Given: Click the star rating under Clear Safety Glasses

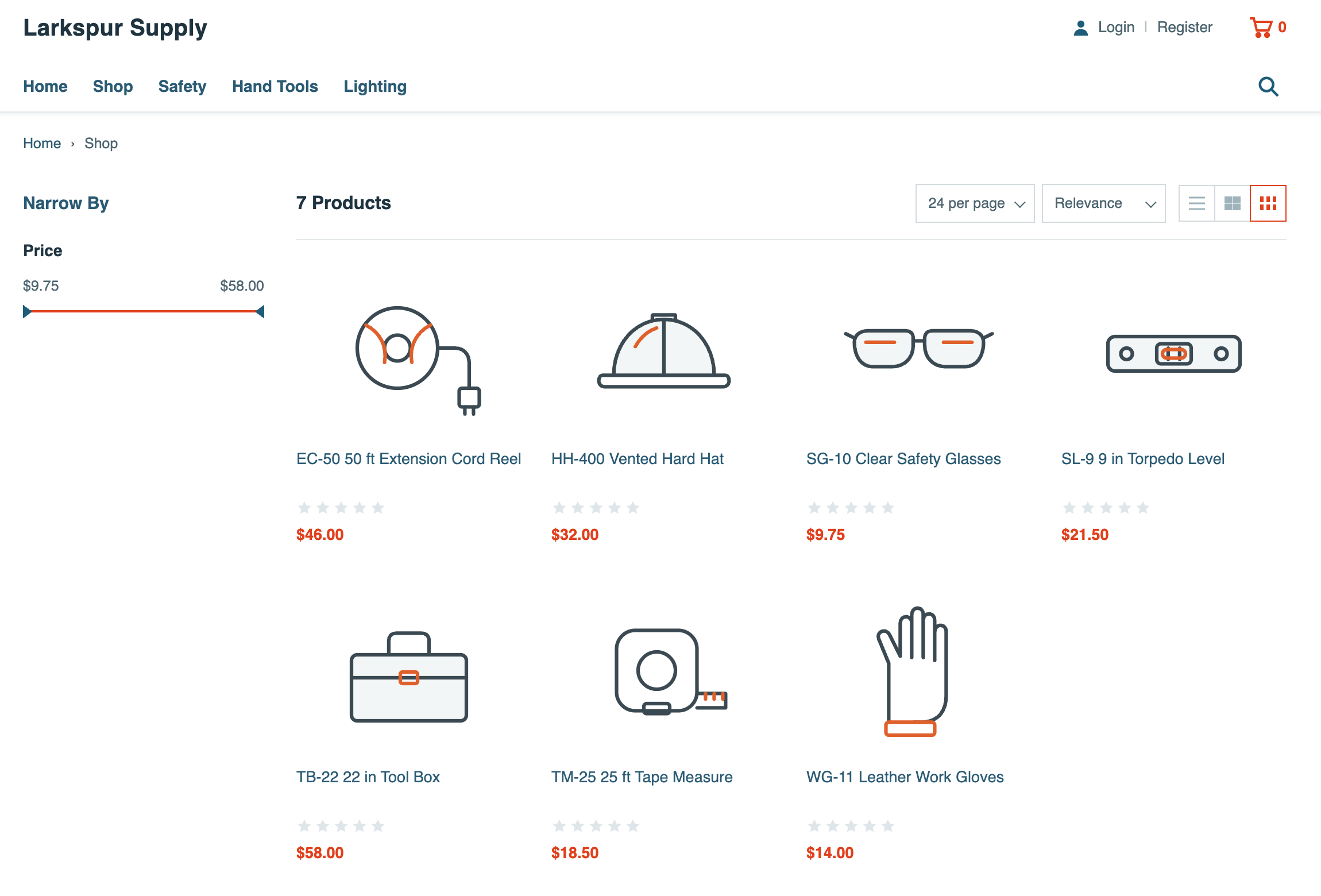Looking at the screenshot, I should (x=851, y=508).
